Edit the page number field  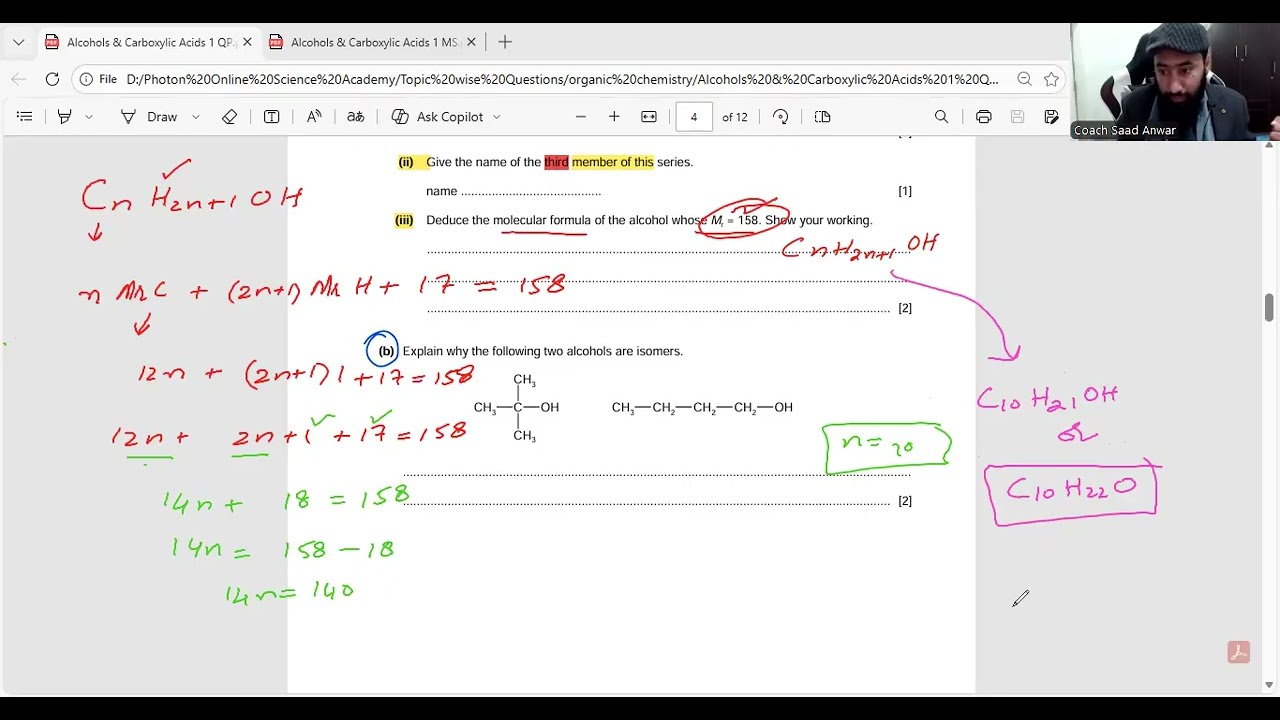(694, 117)
